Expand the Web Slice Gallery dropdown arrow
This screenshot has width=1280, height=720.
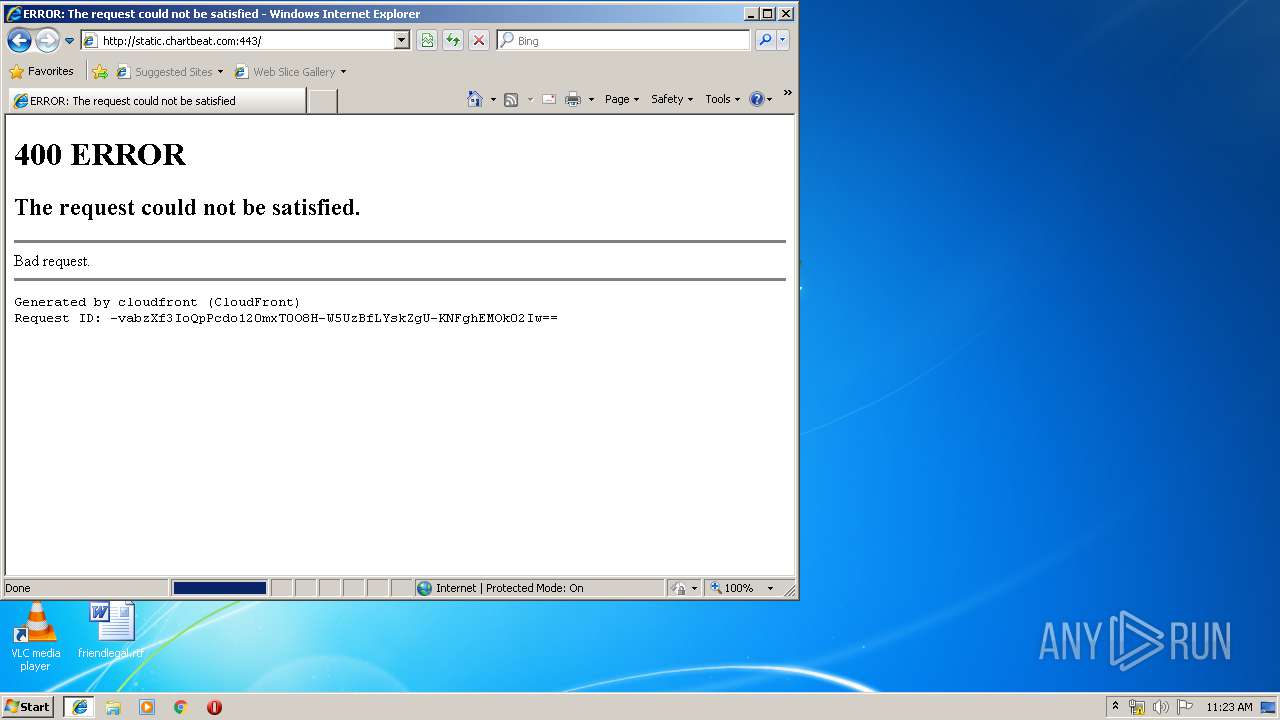click(x=343, y=72)
